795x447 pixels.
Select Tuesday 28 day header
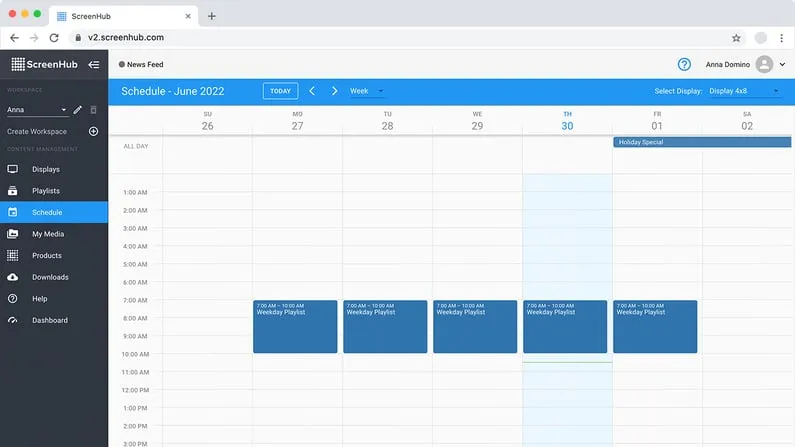tap(387, 121)
